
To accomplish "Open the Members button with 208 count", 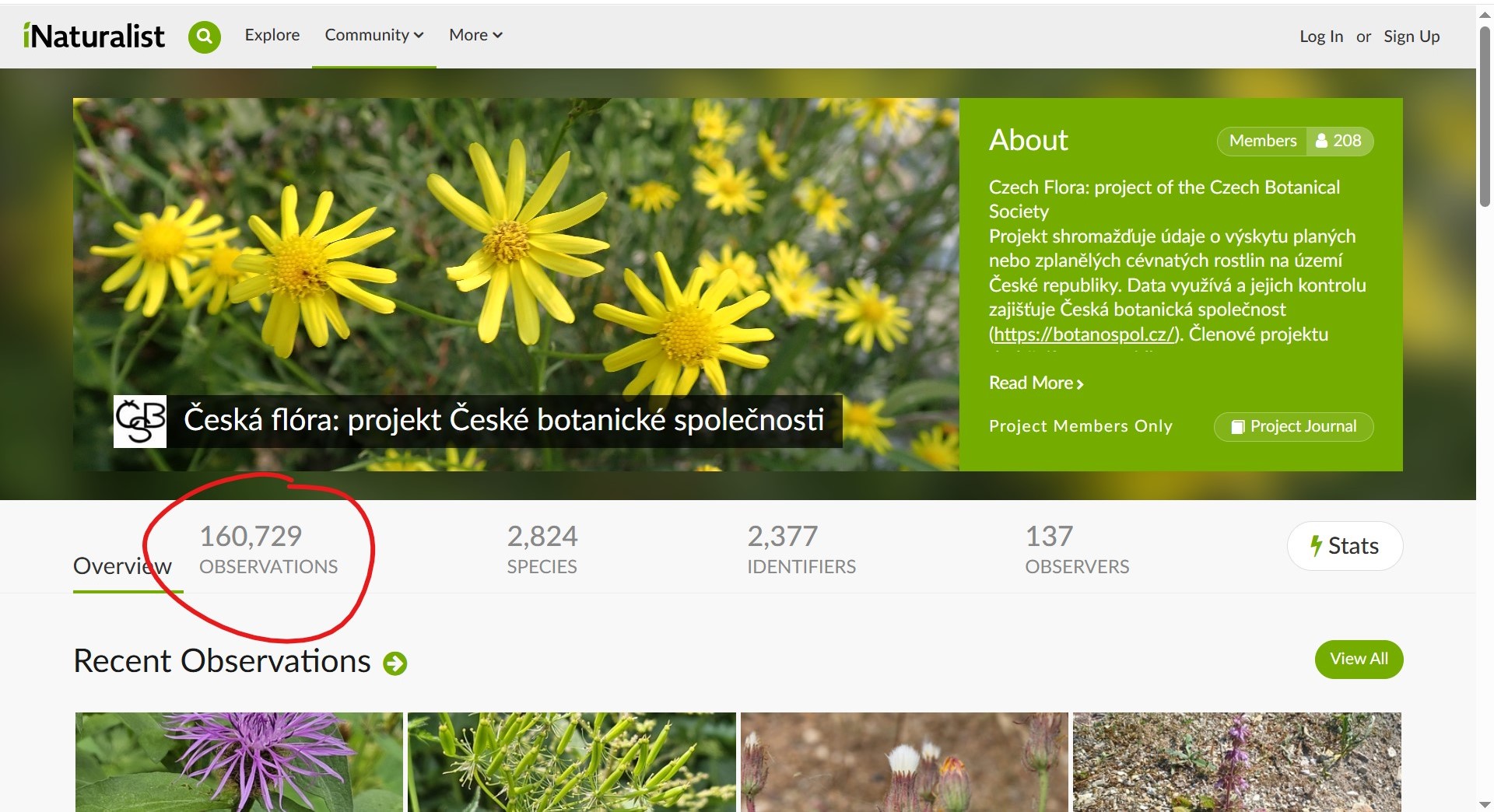I will click(x=1296, y=141).
